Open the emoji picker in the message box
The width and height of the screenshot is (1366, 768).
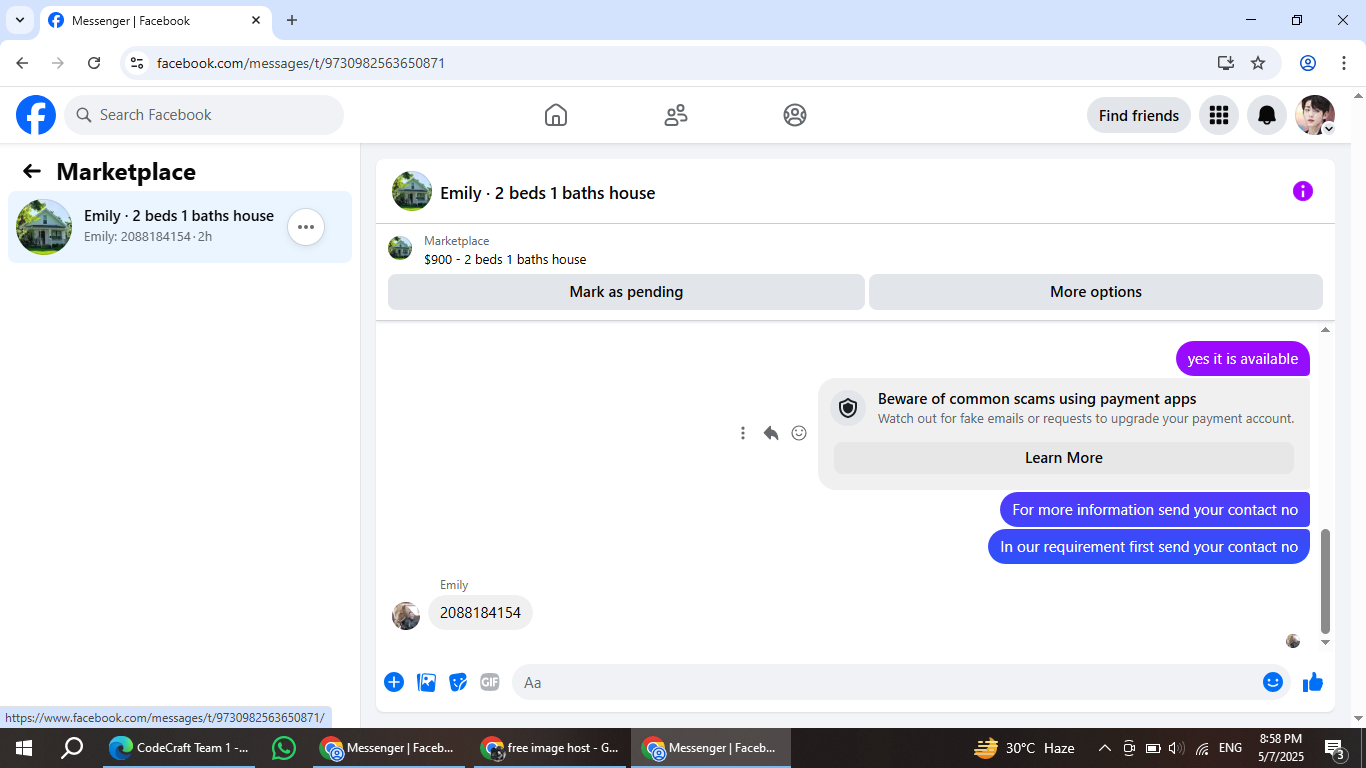coord(1272,682)
